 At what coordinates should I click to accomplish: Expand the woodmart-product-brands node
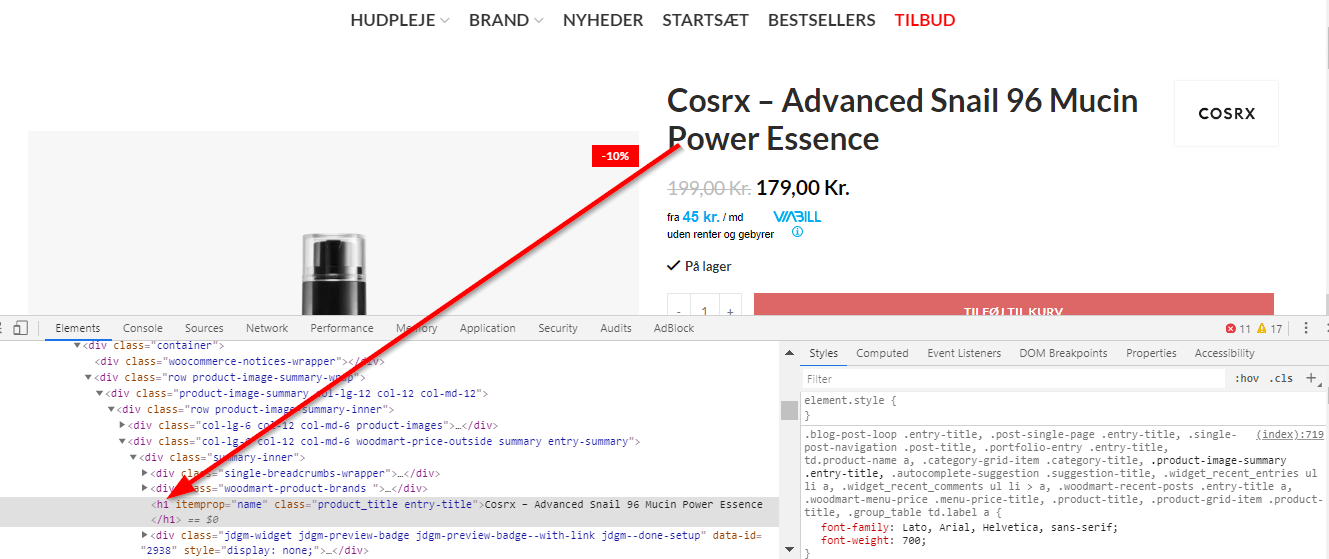[x=144, y=488]
